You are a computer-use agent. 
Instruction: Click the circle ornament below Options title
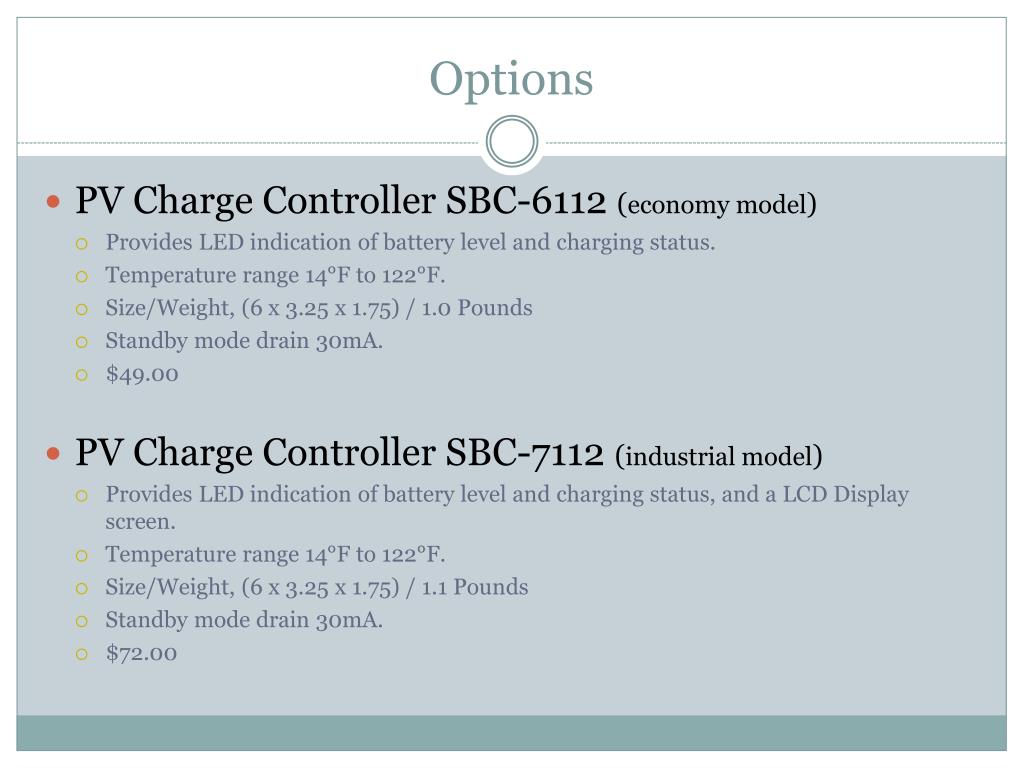click(x=512, y=141)
